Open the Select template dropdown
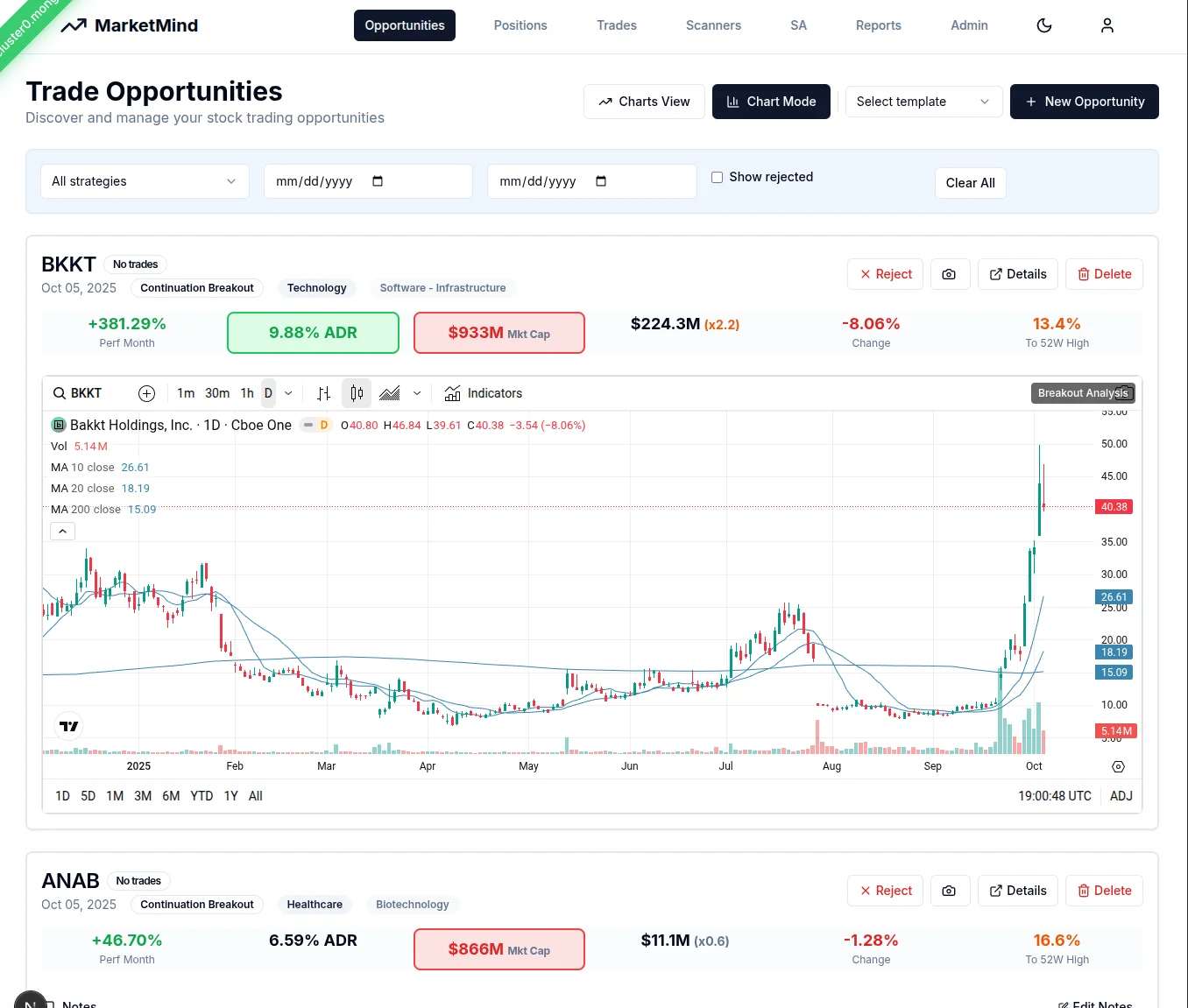 click(923, 102)
